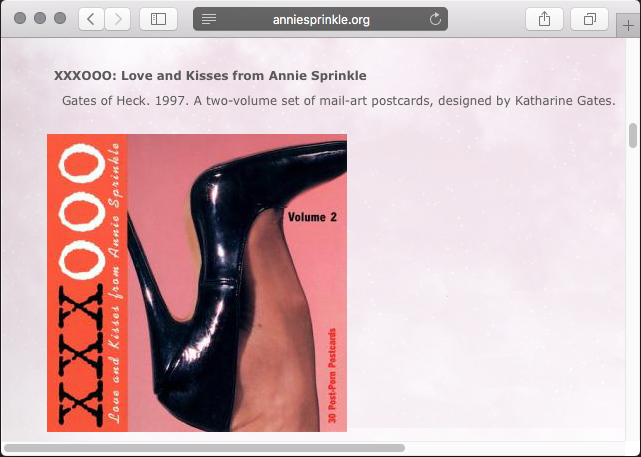This screenshot has width=641, height=457.
Task: Click the orange XXXOOO title strip
Action: click(87, 283)
